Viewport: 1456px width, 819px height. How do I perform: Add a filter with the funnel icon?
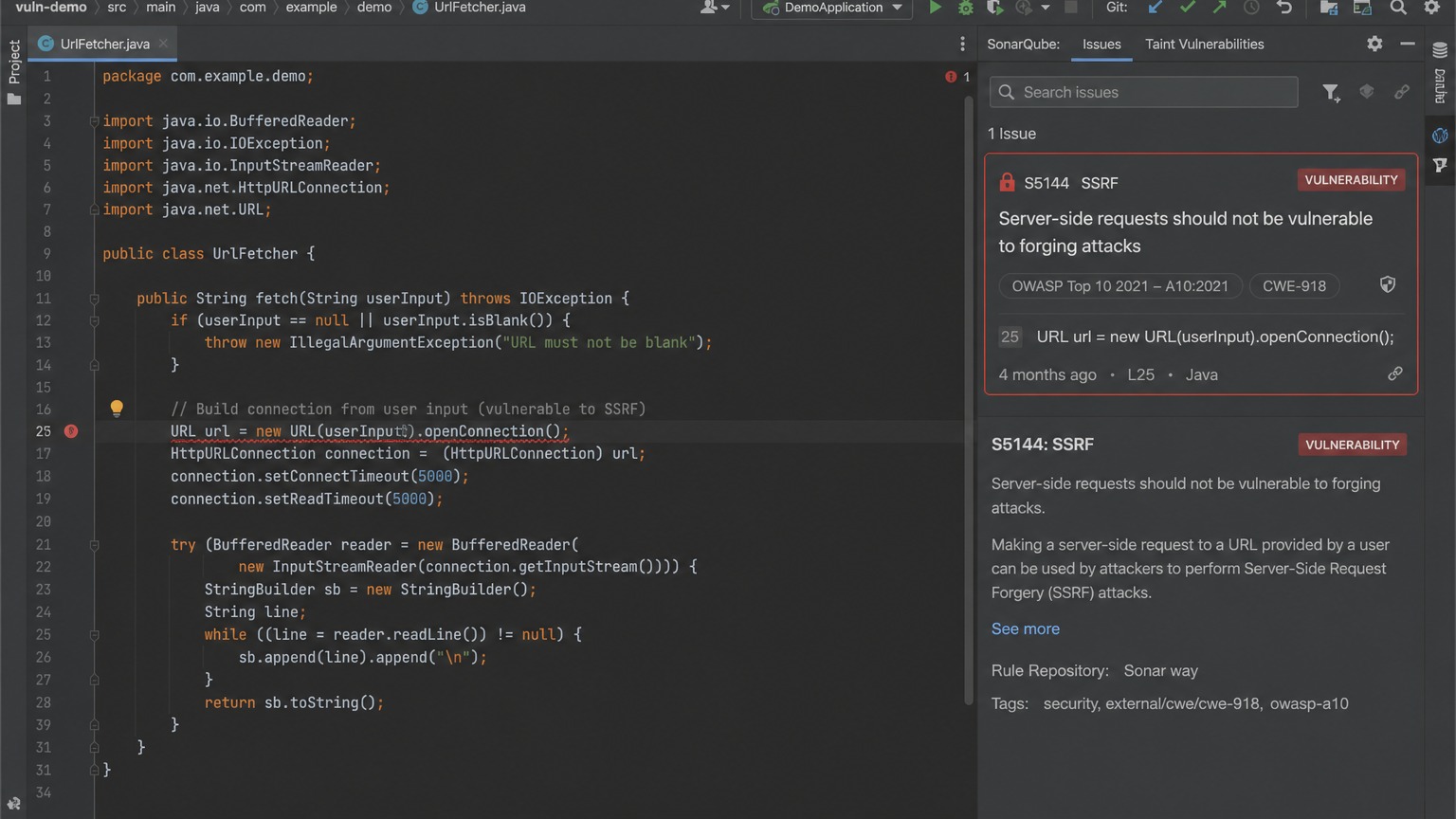pos(1331,92)
